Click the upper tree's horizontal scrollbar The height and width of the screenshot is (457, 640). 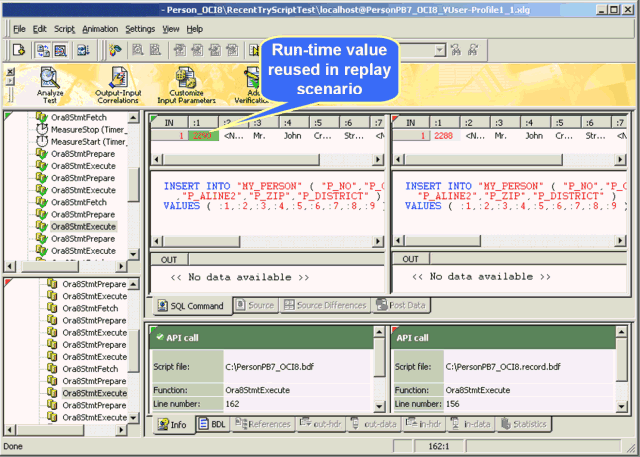coord(70,267)
